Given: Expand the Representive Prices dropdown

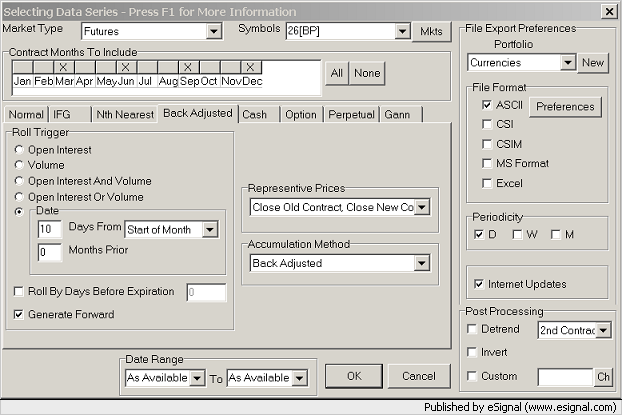Looking at the screenshot, I should pos(421,208).
